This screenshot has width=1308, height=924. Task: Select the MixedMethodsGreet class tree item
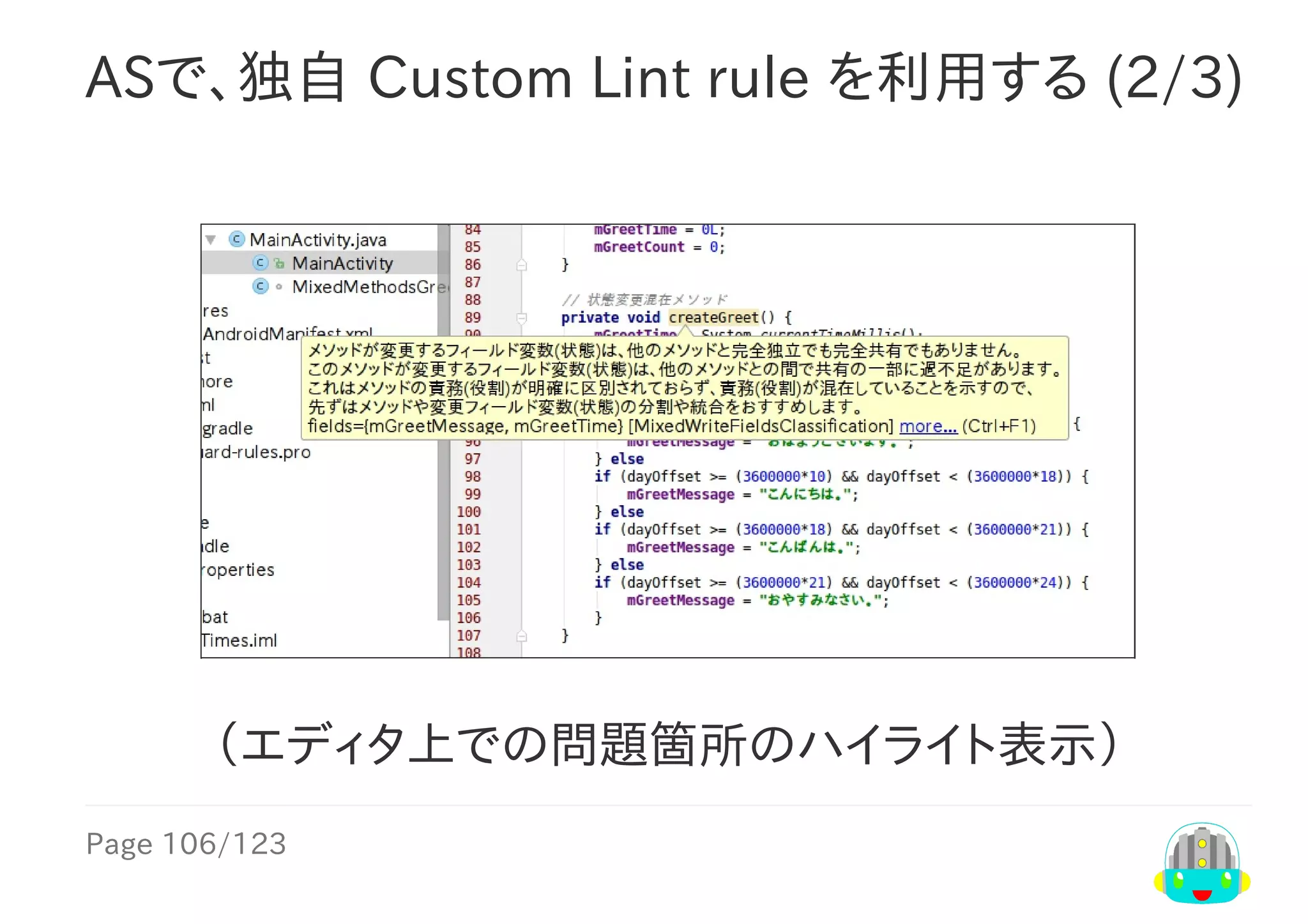click(x=370, y=287)
